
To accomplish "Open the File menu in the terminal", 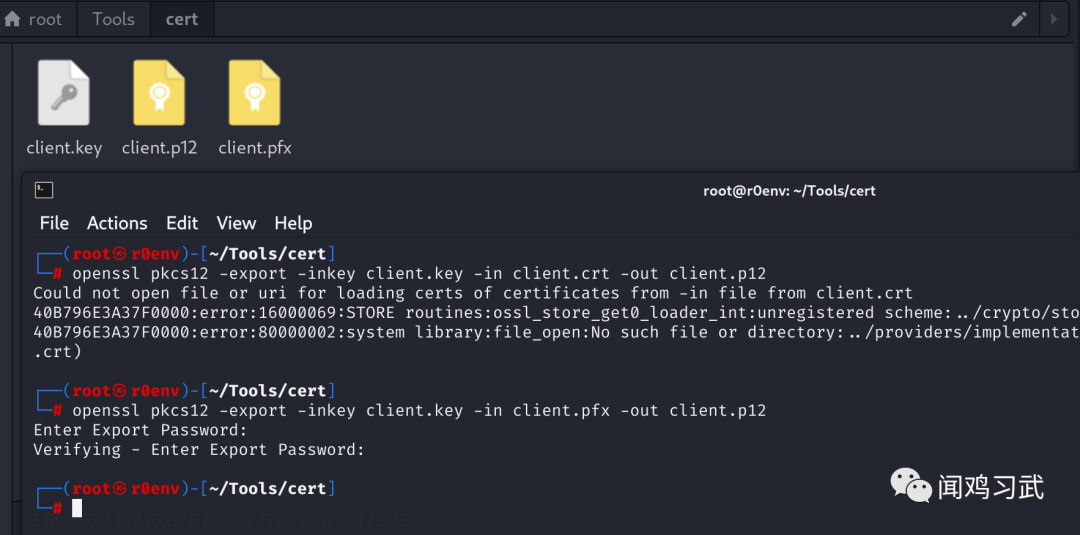I will click(54, 223).
